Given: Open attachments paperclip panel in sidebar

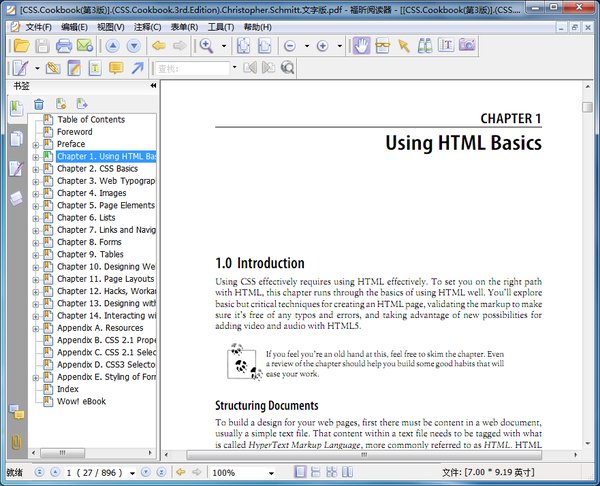Looking at the screenshot, I should 16,443.
